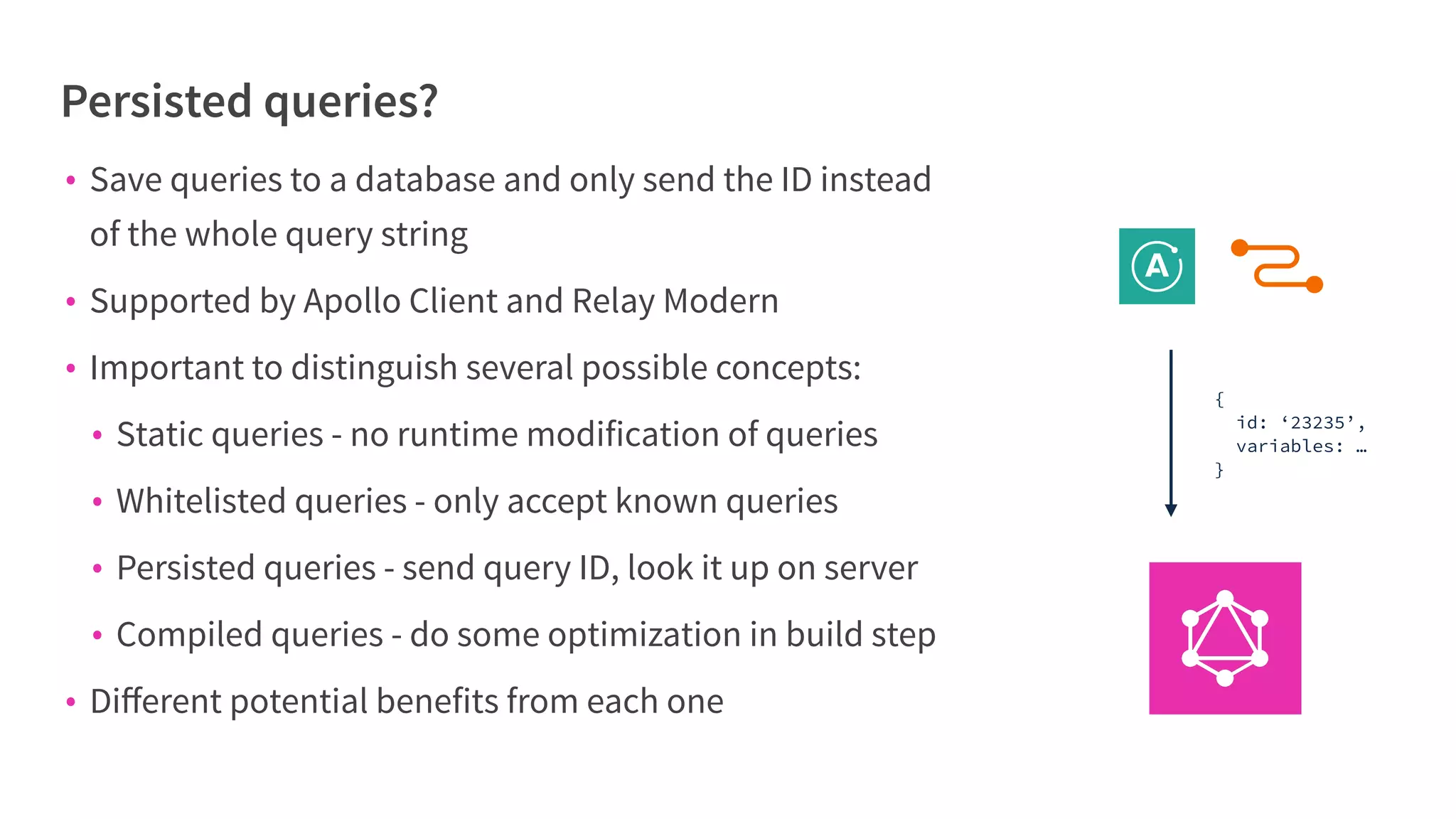This screenshot has width=1456, height=819.
Task: Click the closing curly brace of the snippet
Action: (x=1219, y=470)
